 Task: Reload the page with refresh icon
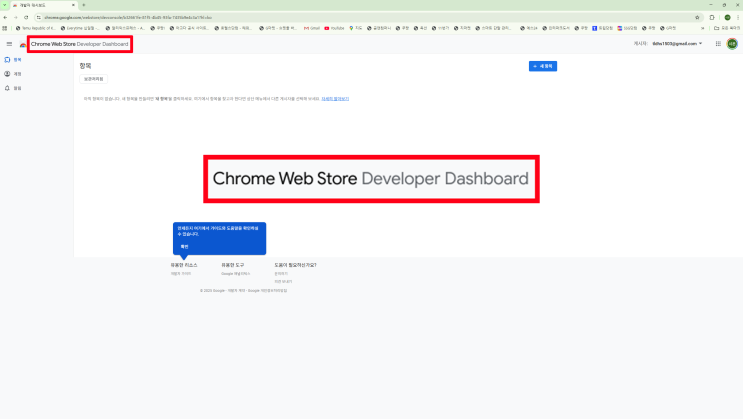click(26, 18)
